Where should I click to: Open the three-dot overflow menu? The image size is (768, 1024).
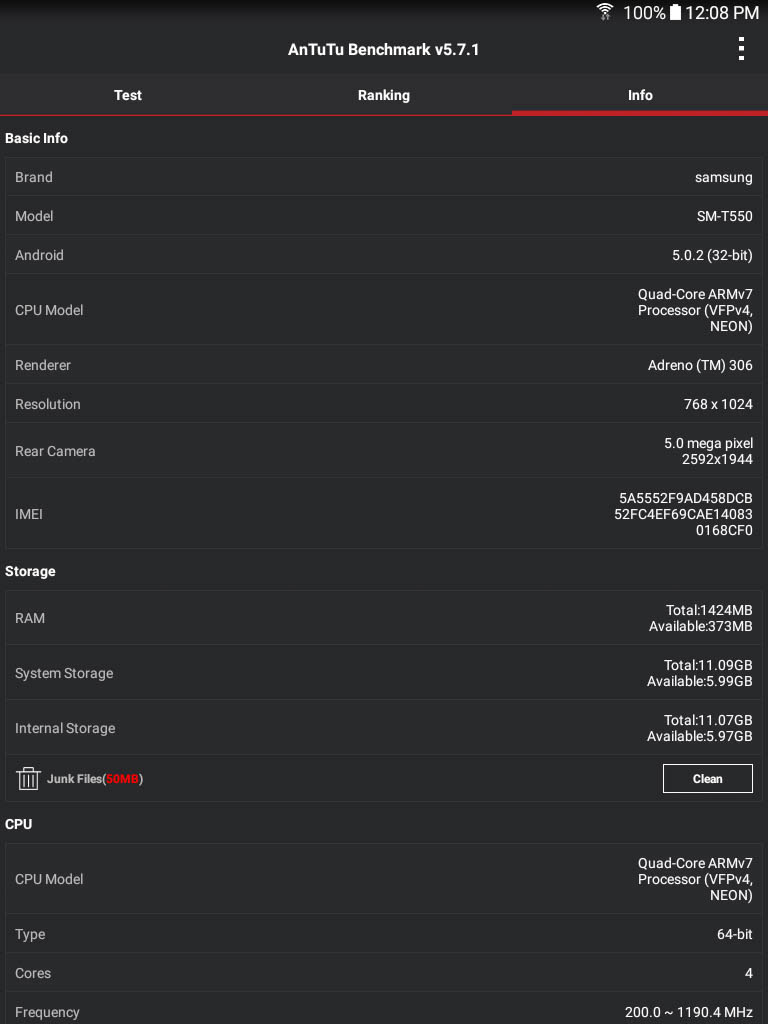pos(741,49)
